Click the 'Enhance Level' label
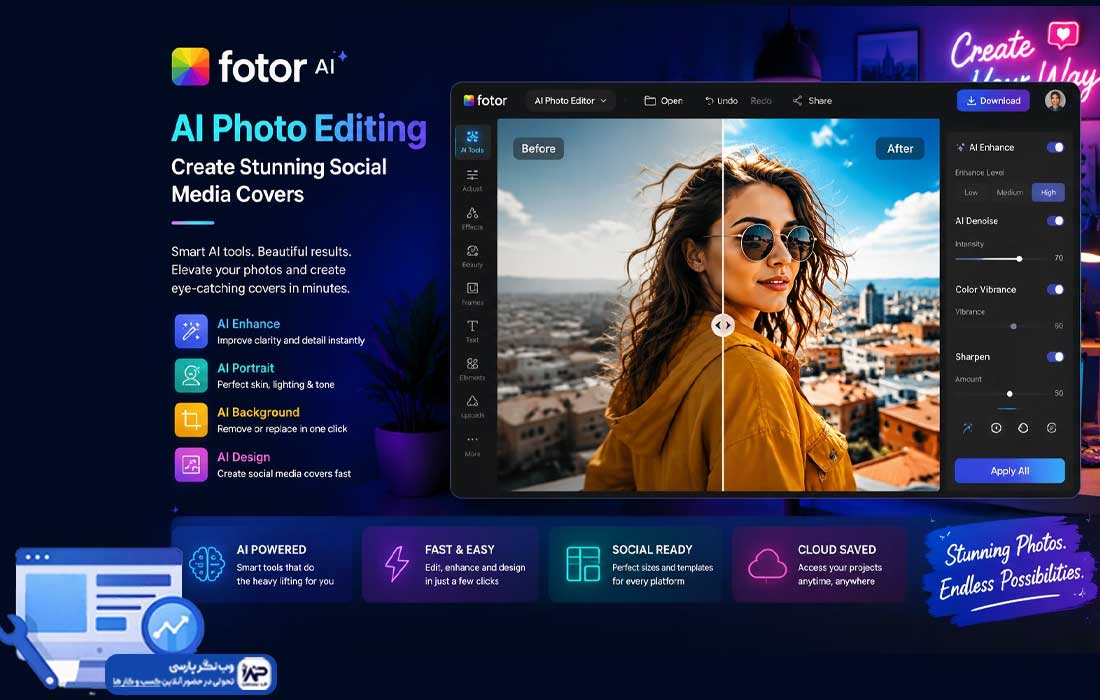 tap(979, 173)
